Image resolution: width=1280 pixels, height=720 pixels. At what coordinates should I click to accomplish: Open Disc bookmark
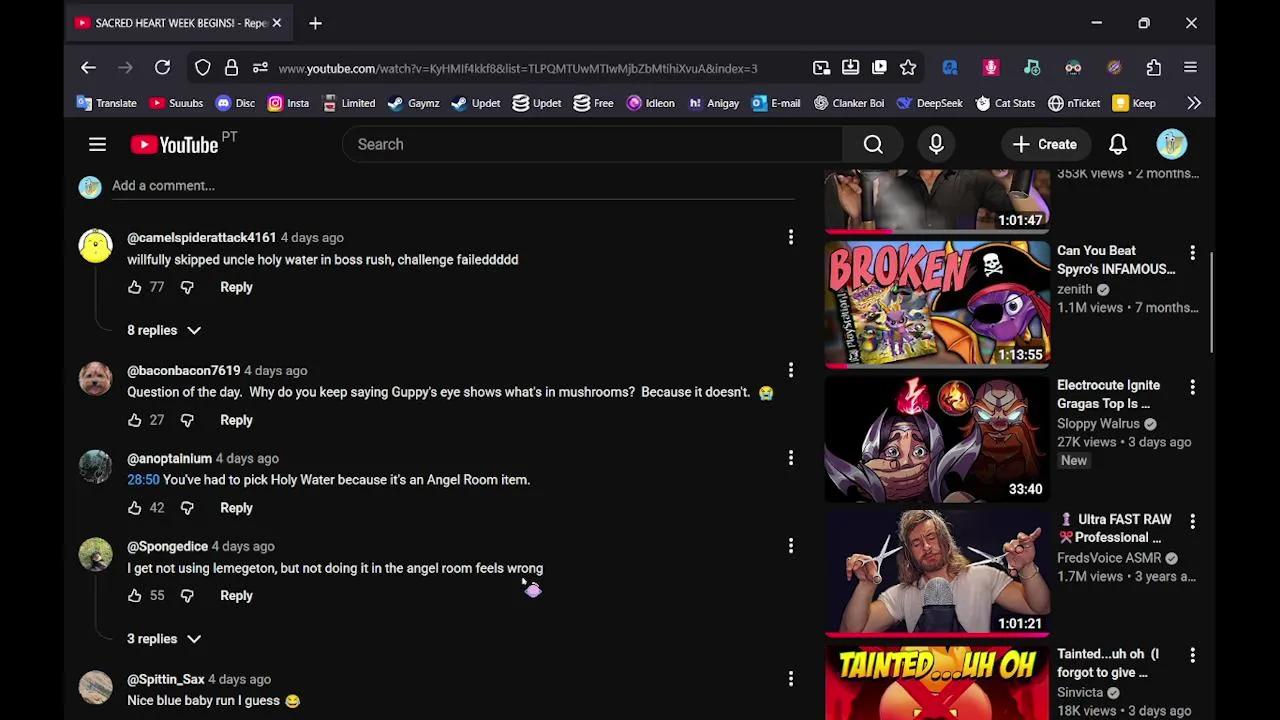tap(235, 103)
